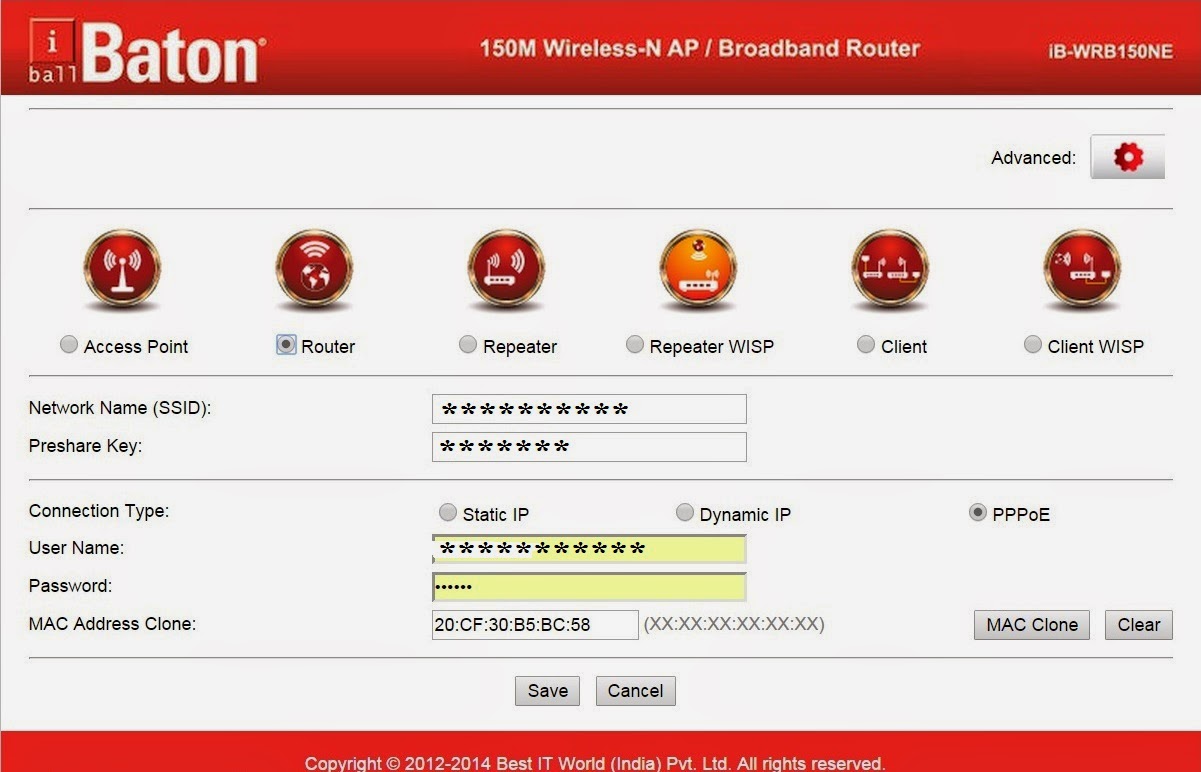Focus the PPPoE Password field
The image size is (1201, 772).
[589, 586]
